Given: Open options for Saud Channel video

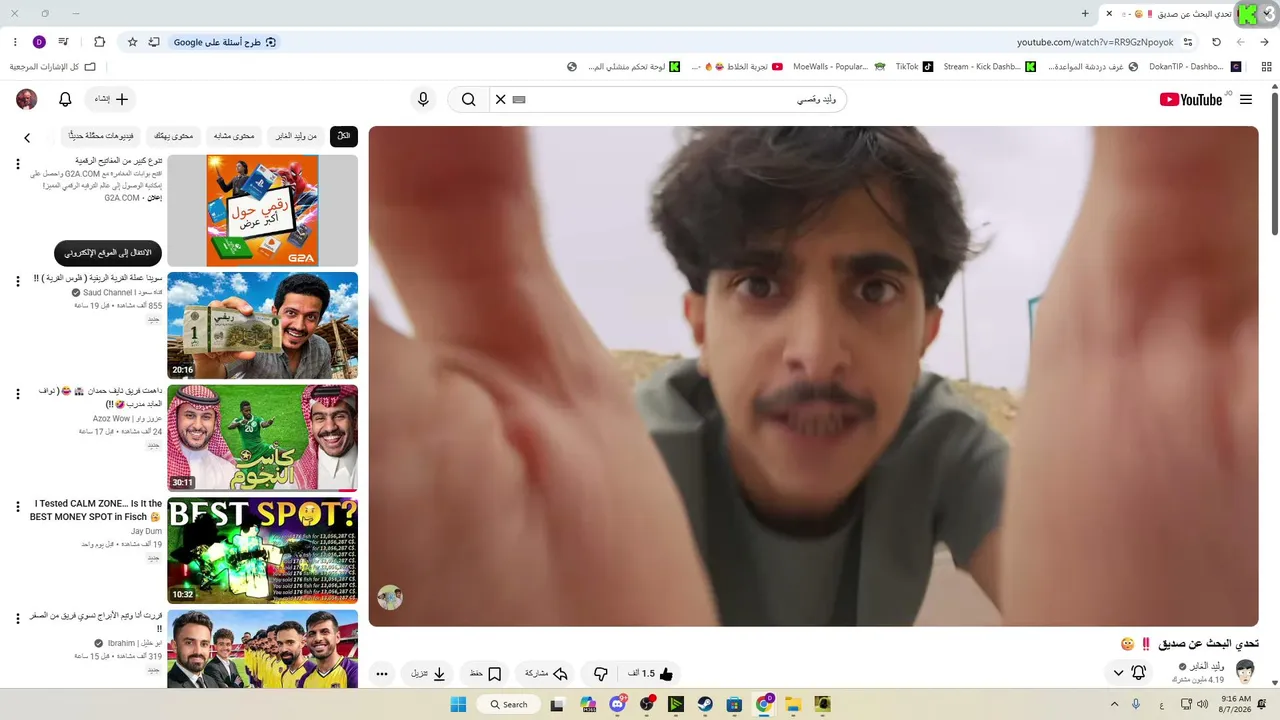Looking at the screenshot, I should tap(17, 282).
